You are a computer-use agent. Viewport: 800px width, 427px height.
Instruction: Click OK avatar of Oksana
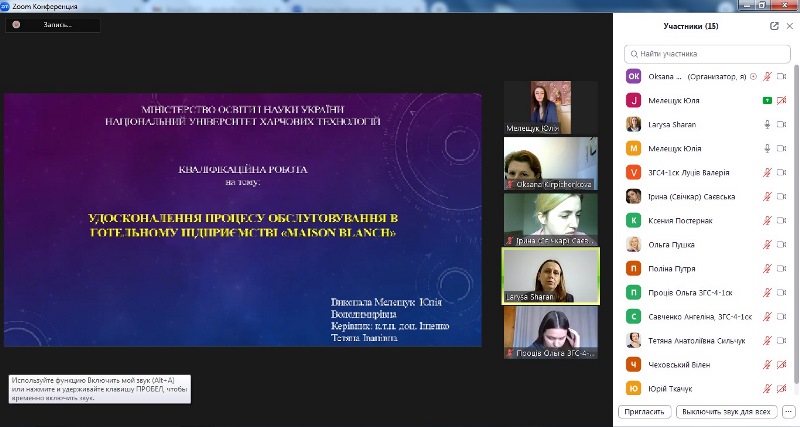click(x=634, y=77)
